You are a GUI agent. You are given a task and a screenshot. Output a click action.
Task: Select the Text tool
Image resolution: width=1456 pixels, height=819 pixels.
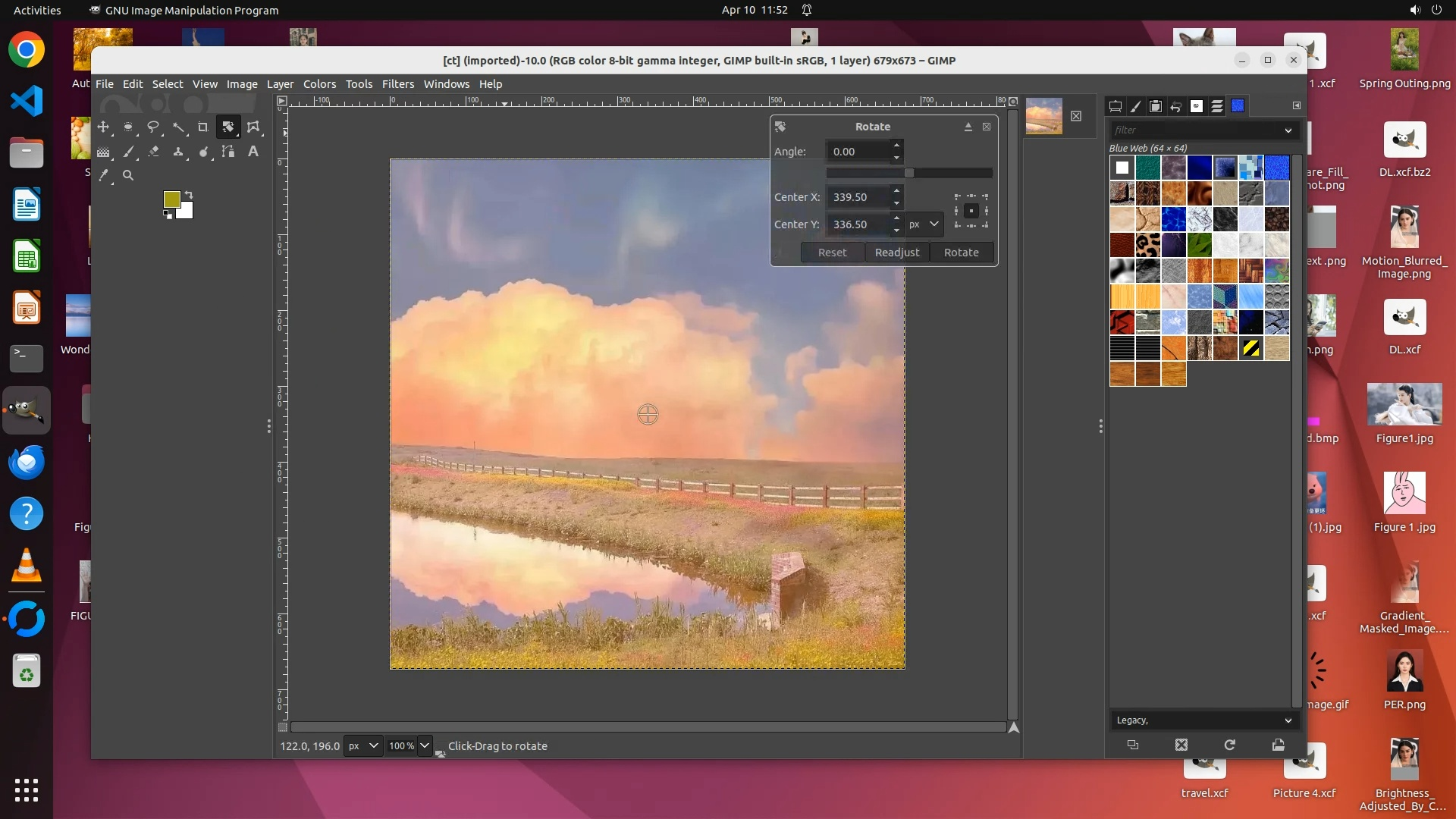pyautogui.click(x=253, y=152)
